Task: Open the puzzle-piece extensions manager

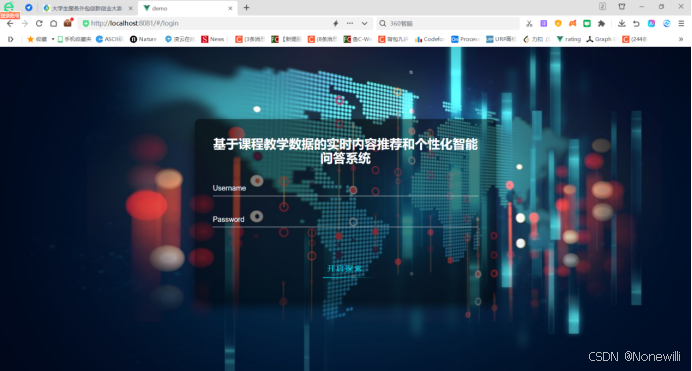Action: click(x=601, y=23)
